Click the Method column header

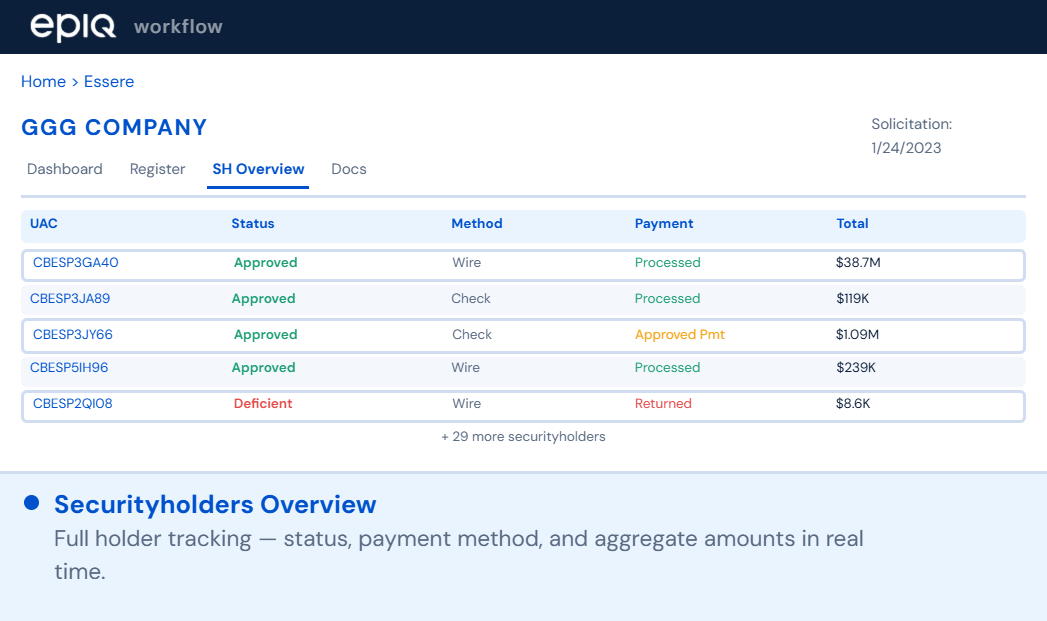pyautogui.click(x=477, y=224)
